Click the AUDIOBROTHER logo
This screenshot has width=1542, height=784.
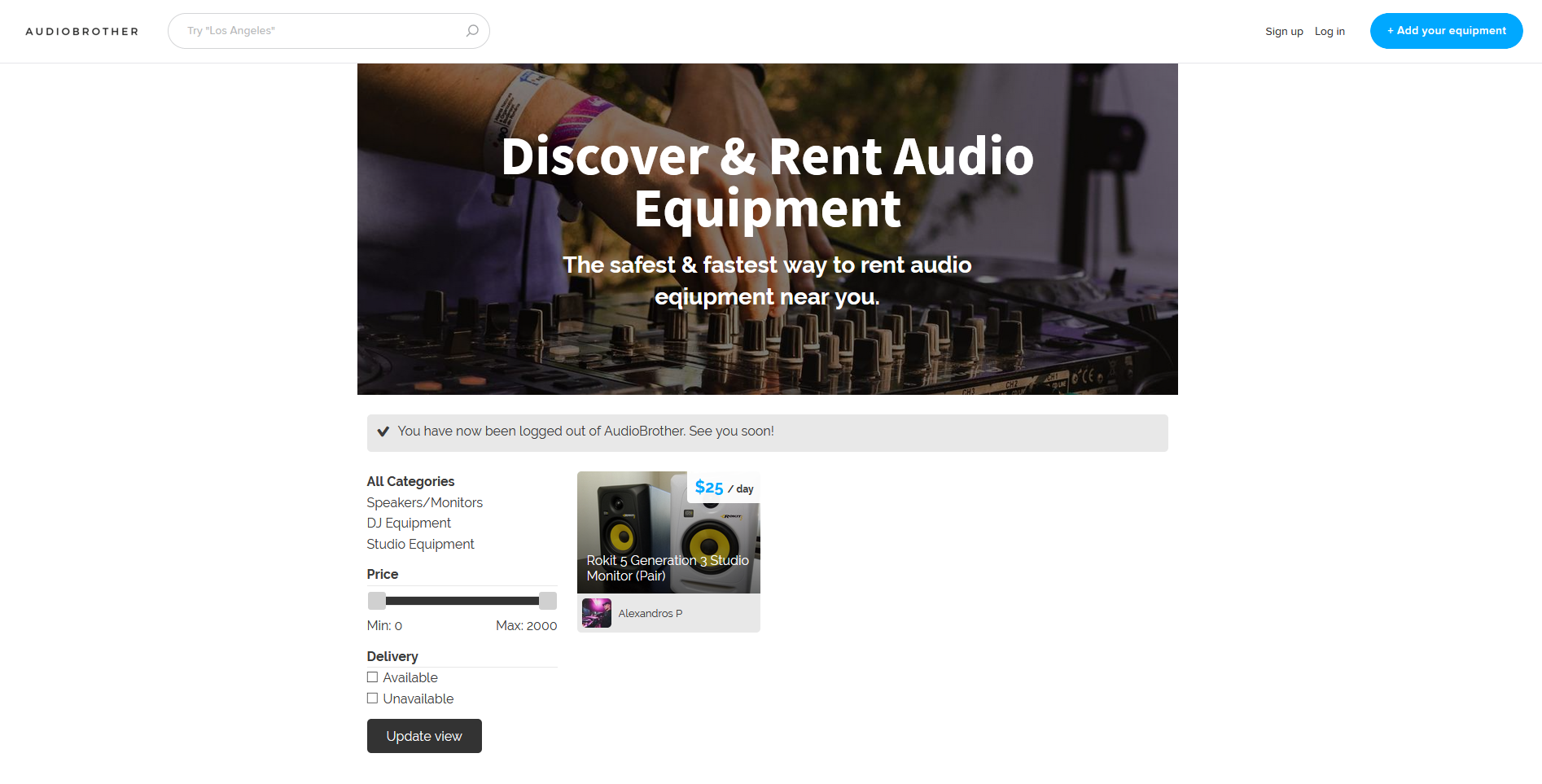coord(81,31)
